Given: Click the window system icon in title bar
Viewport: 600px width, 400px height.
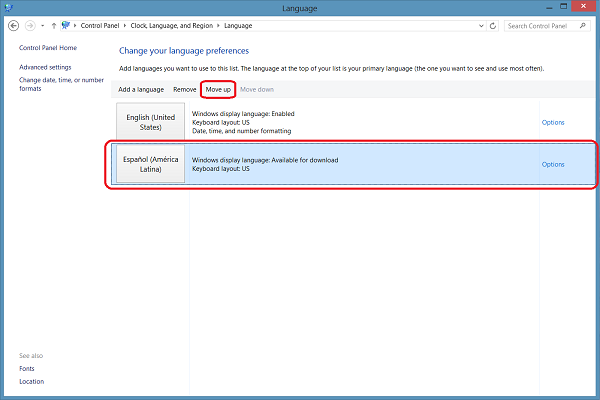Looking at the screenshot, I should point(8,7).
